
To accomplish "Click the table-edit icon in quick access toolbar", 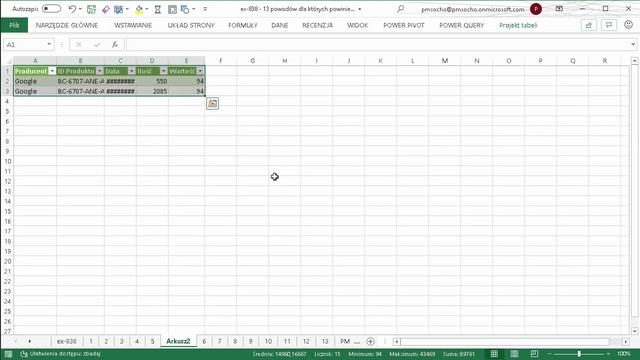I will click(x=118, y=9).
